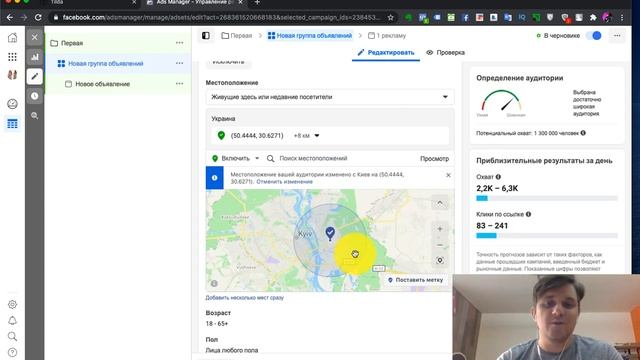Go to Первая in breadcrumb

pyautogui.click(x=237, y=36)
